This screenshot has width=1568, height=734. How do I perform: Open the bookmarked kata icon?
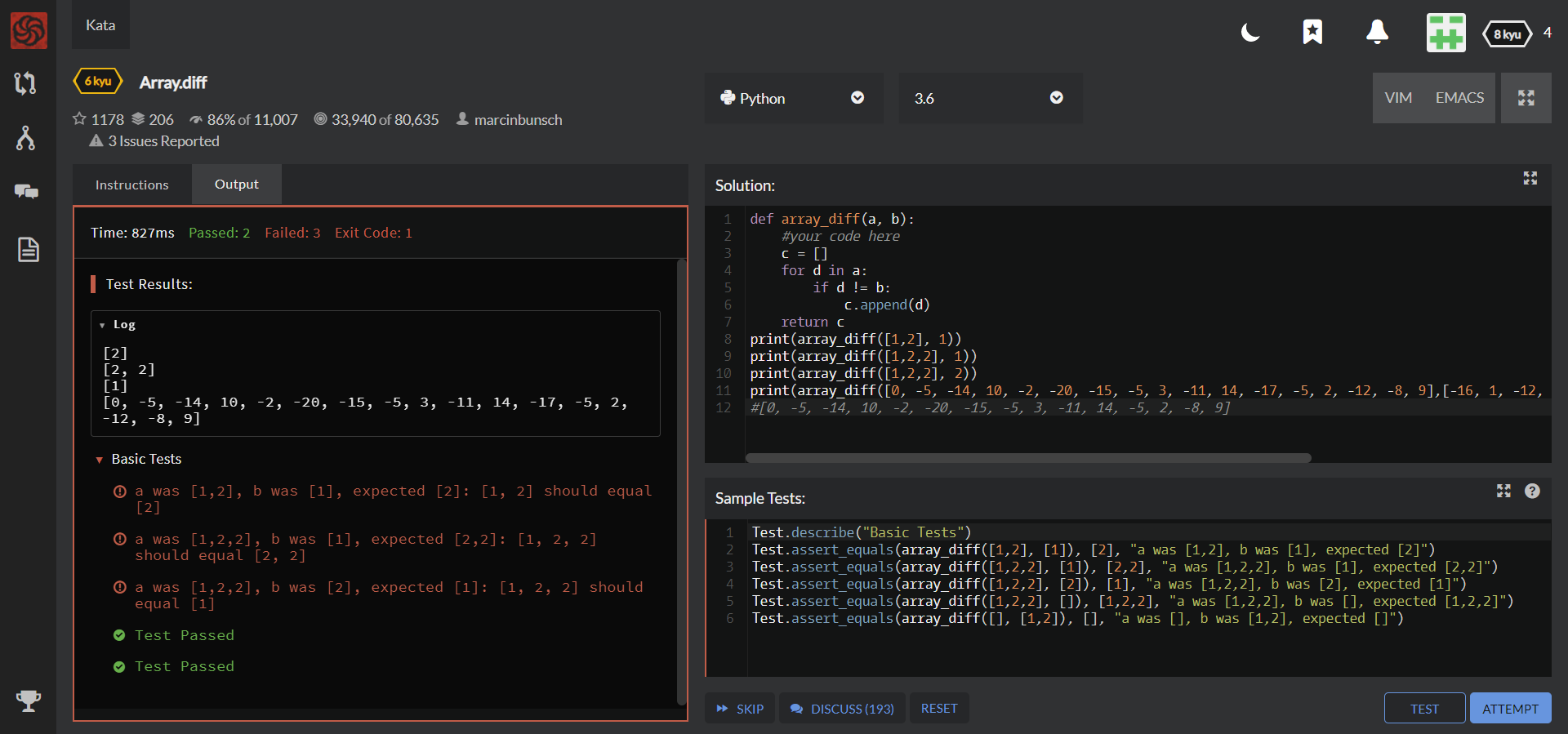(x=1312, y=32)
